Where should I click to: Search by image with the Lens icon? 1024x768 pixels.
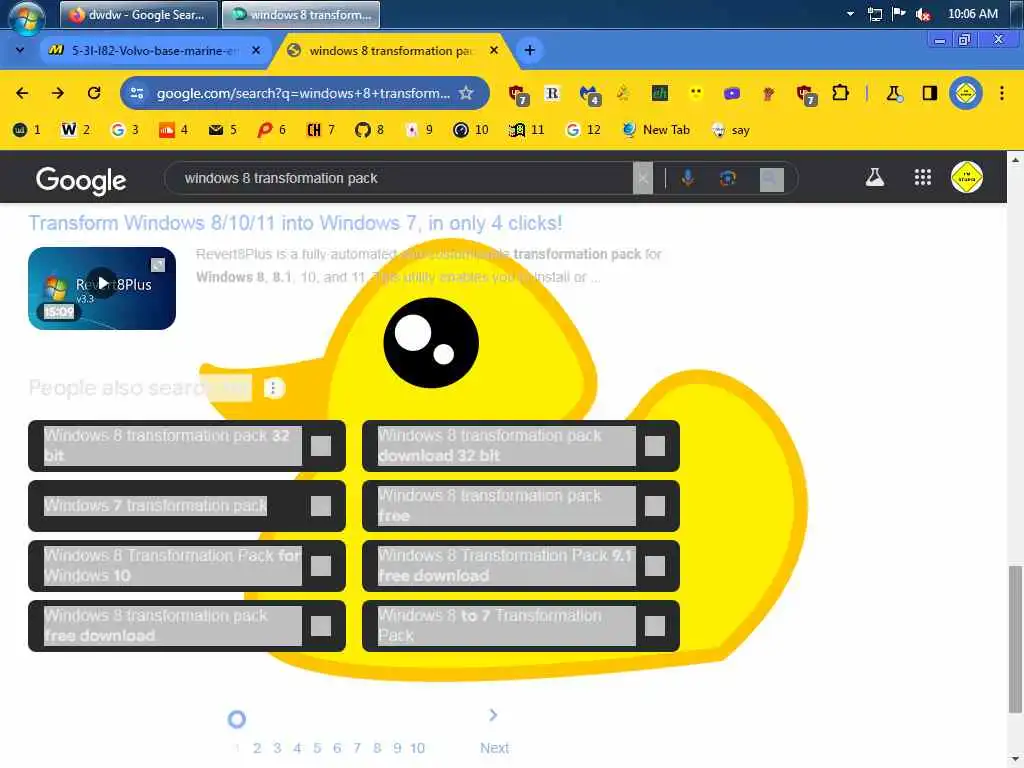pyautogui.click(x=728, y=178)
